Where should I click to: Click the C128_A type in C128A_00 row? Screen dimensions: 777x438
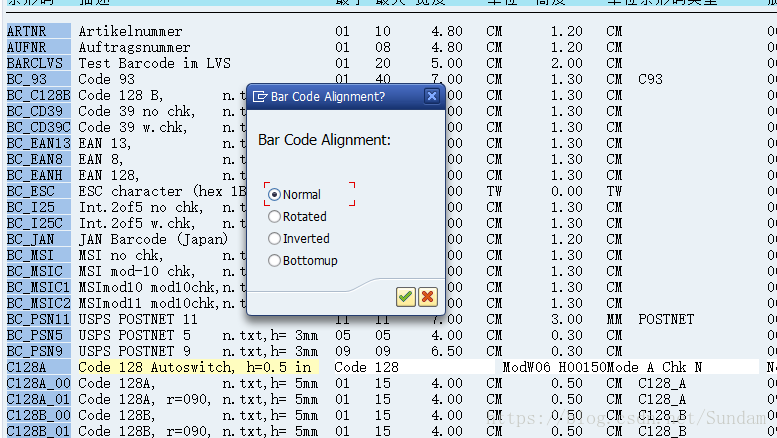pyautogui.click(x=662, y=383)
